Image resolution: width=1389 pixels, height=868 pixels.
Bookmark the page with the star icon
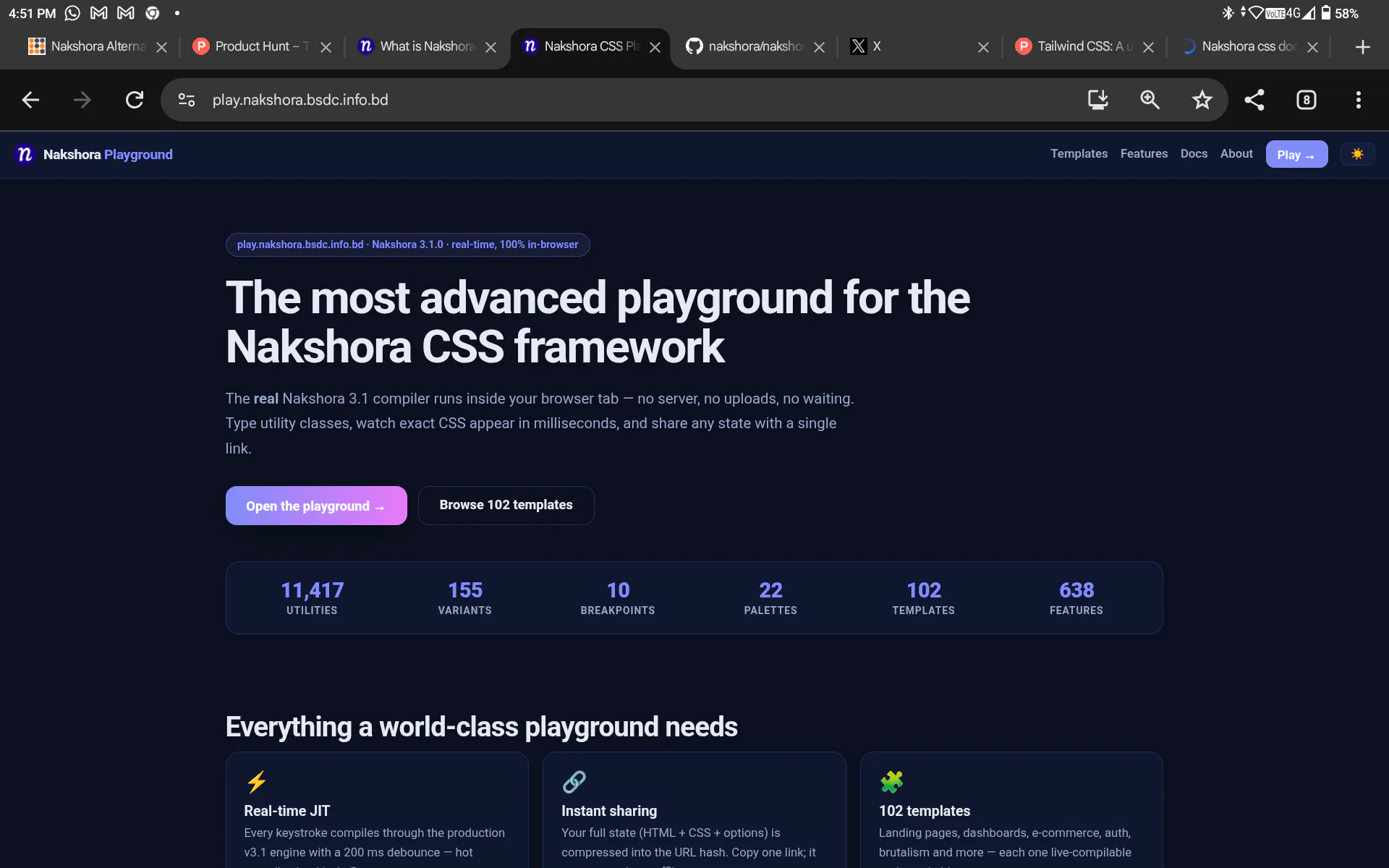tap(1202, 100)
